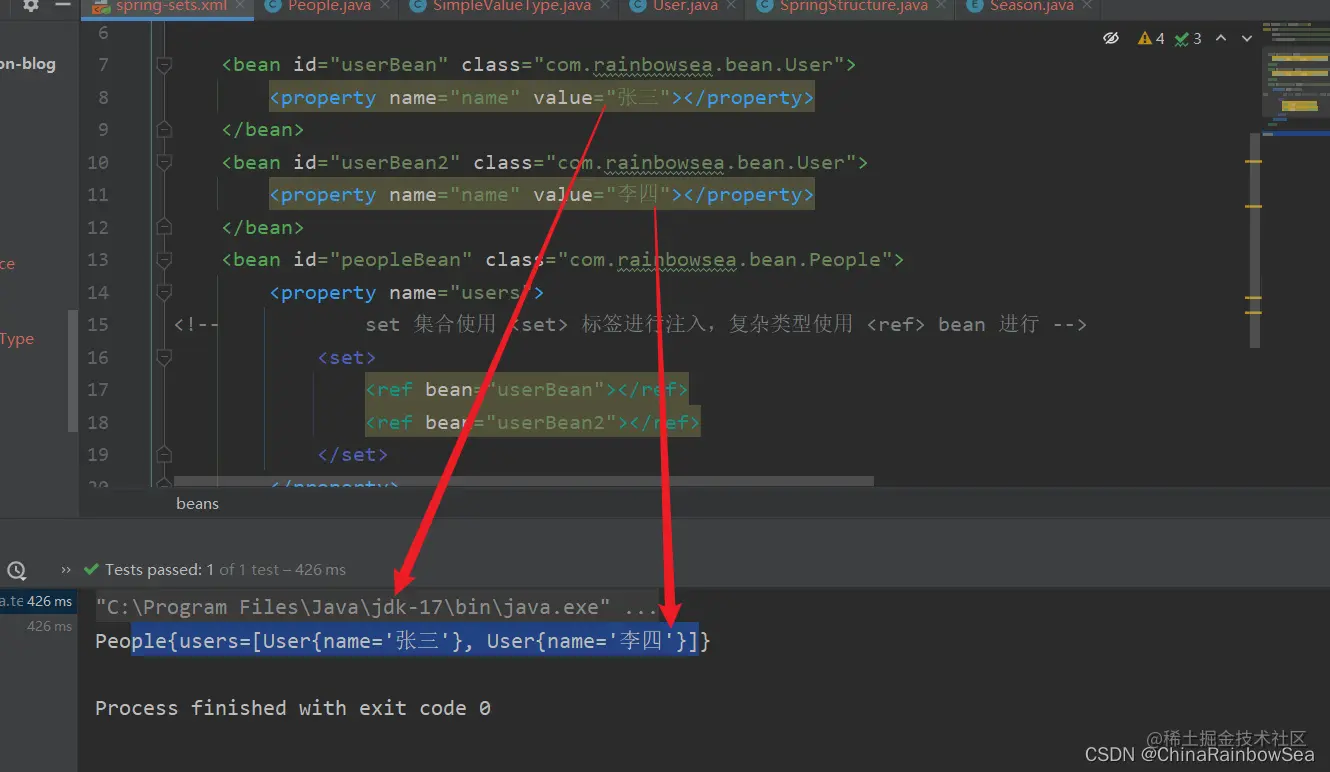Click the <set> opening tag on line 16
1330x772 pixels.
tap(347, 358)
